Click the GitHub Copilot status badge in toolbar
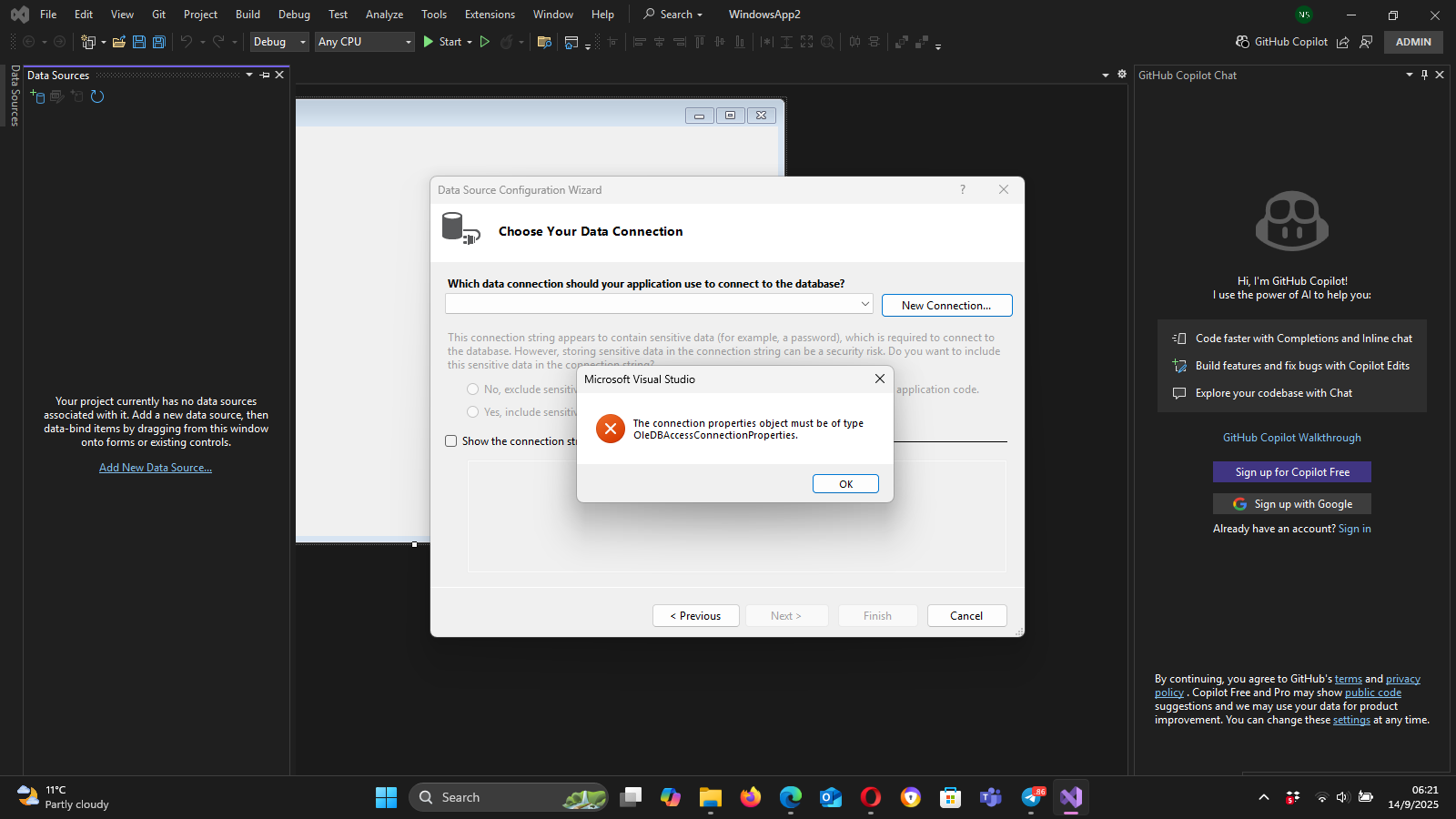Image resolution: width=1456 pixels, height=819 pixels. (1281, 42)
